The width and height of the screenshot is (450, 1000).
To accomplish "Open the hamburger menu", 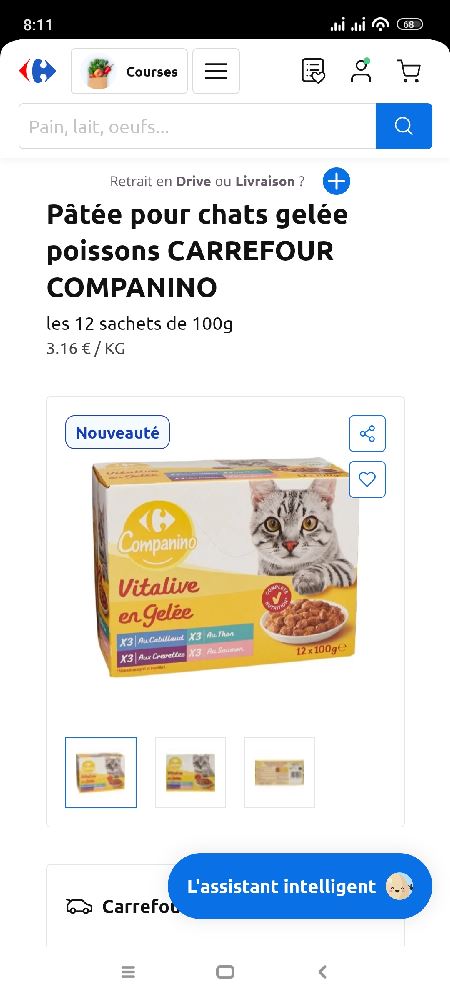I will [x=216, y=71].
